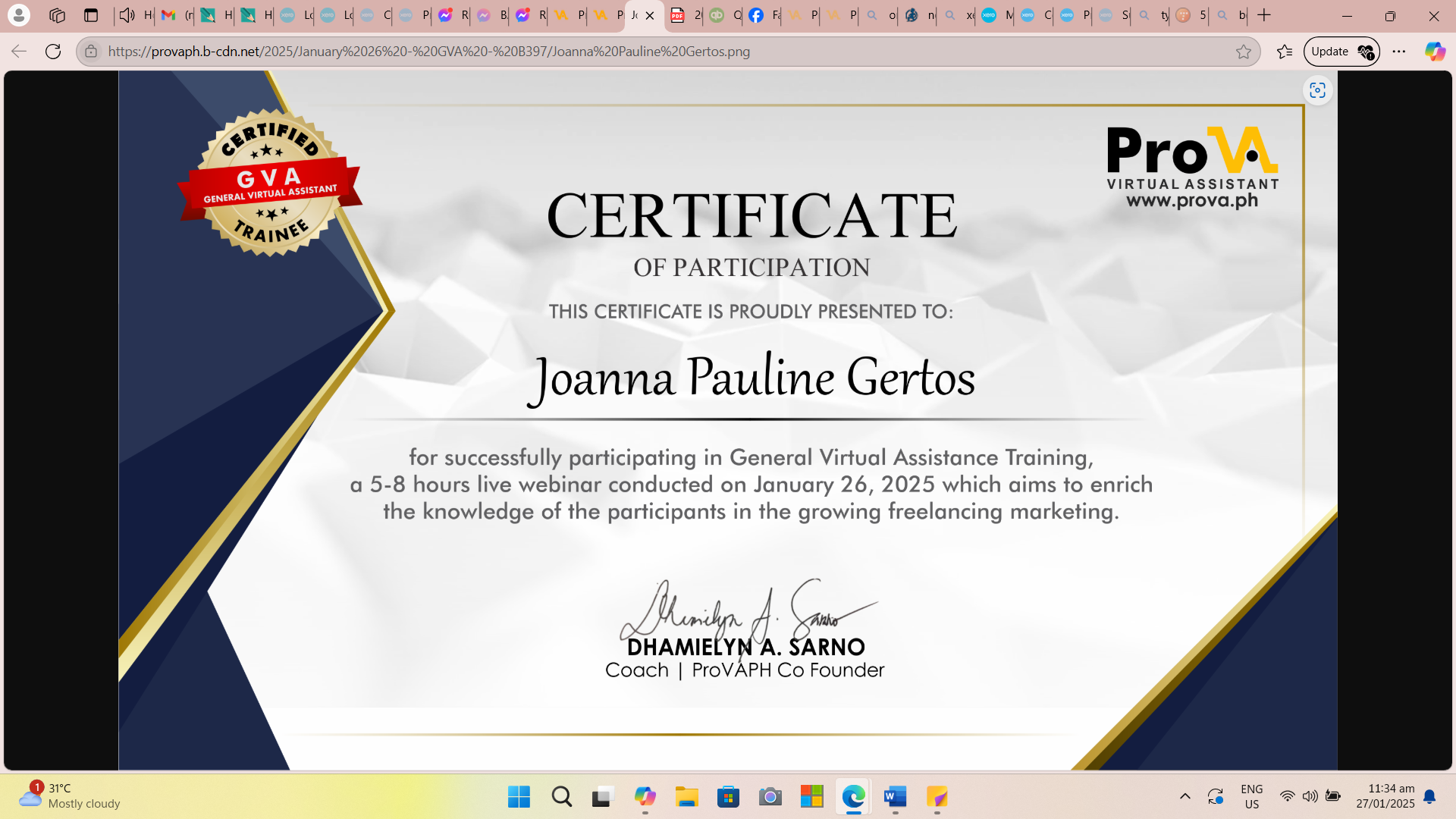Screen dimensions: 1456x819
Task: Switch keyboard layout via ENG US indicator
Action: pos(1251,795)
